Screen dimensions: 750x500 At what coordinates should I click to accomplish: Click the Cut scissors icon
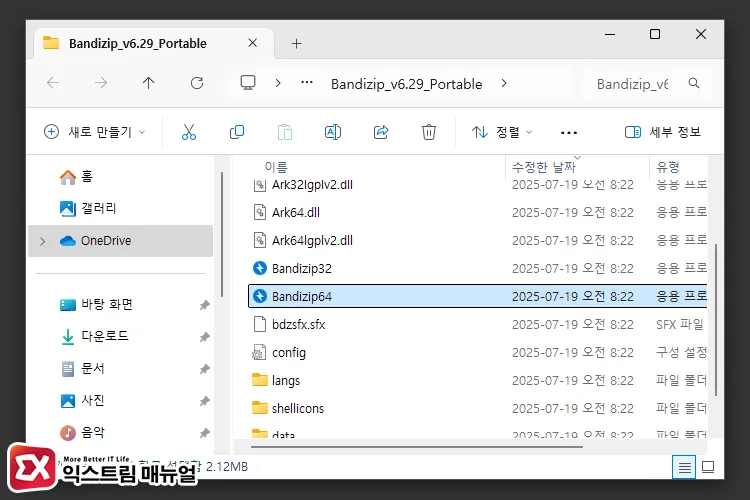pyautogui.click(x=189, y=132)
